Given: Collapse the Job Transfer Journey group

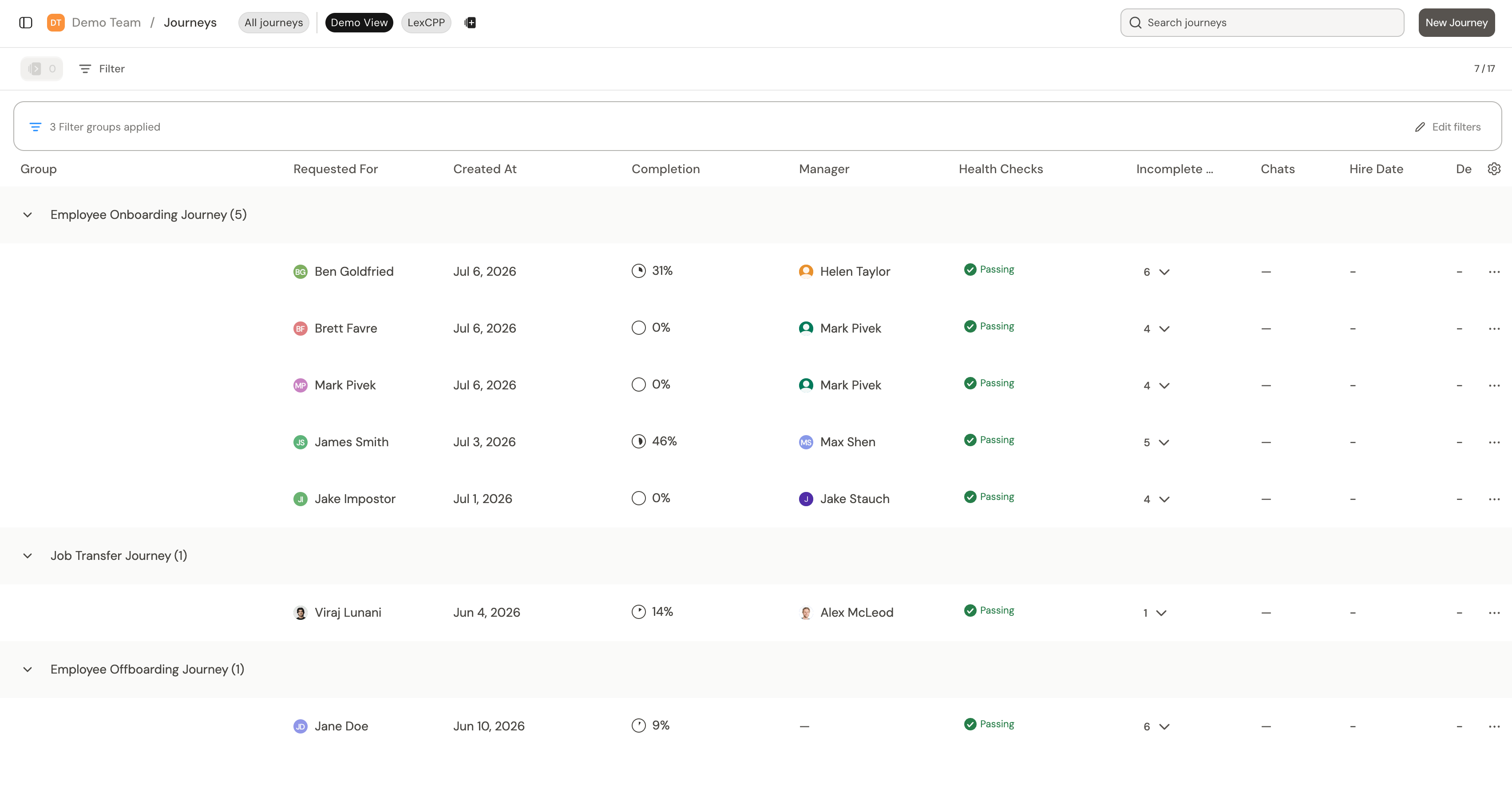Looking at the screenshot, I should click(x=28, y=556).
